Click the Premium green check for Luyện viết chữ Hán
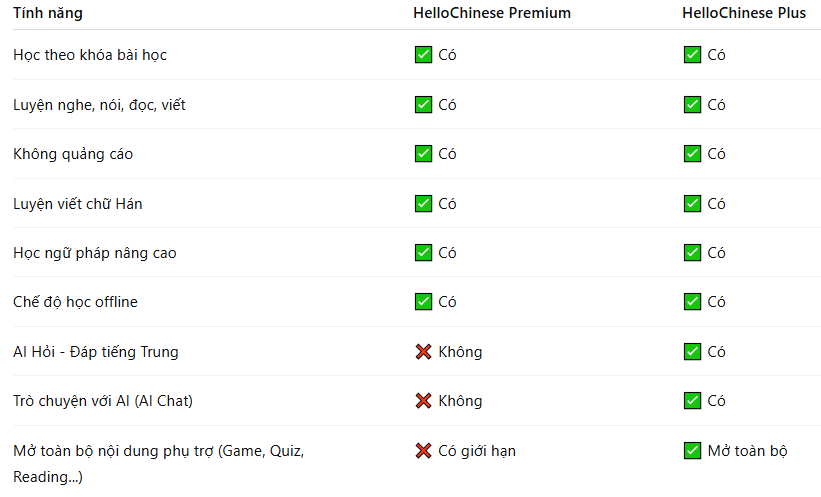Screen dimensions: 821x497 423,204
